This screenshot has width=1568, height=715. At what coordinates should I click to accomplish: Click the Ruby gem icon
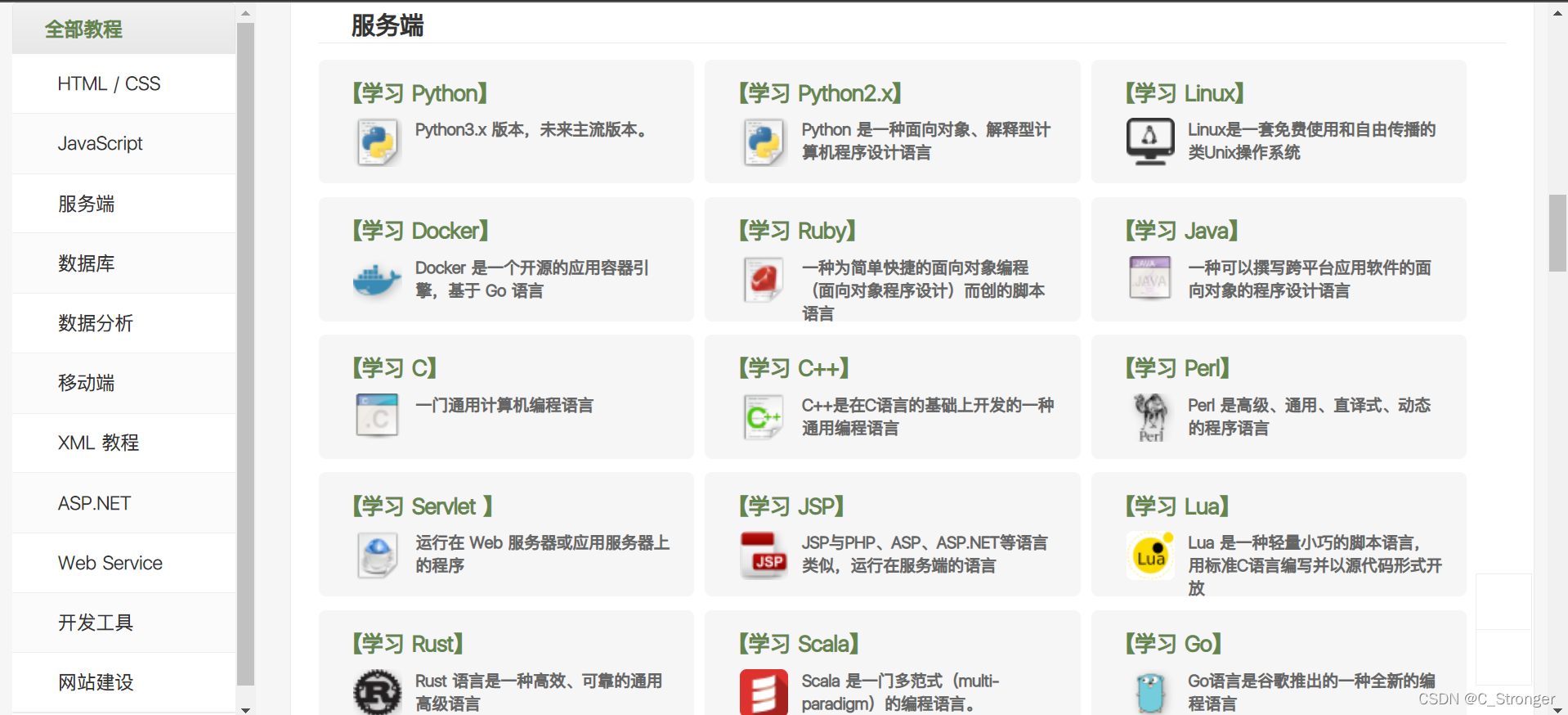point(764,279)
